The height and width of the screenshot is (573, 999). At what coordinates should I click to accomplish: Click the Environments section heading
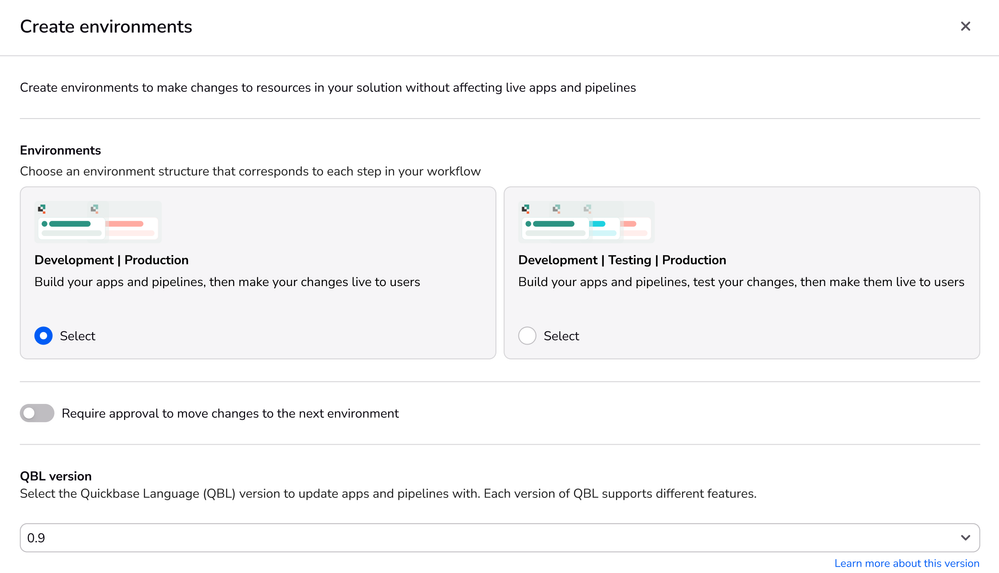pos(60,150)
